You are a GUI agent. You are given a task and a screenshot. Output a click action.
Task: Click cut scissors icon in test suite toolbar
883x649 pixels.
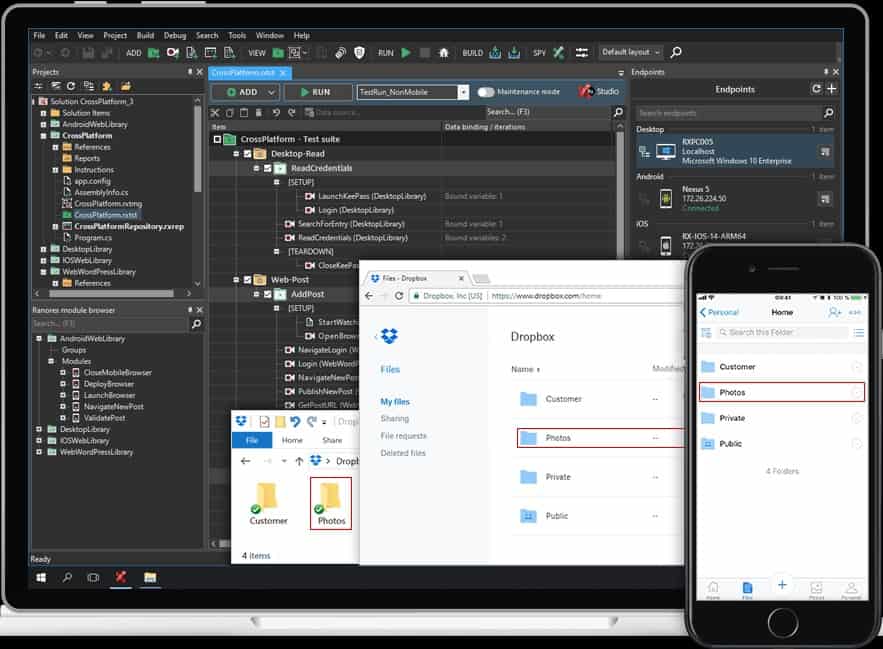(x=215, y=113)
